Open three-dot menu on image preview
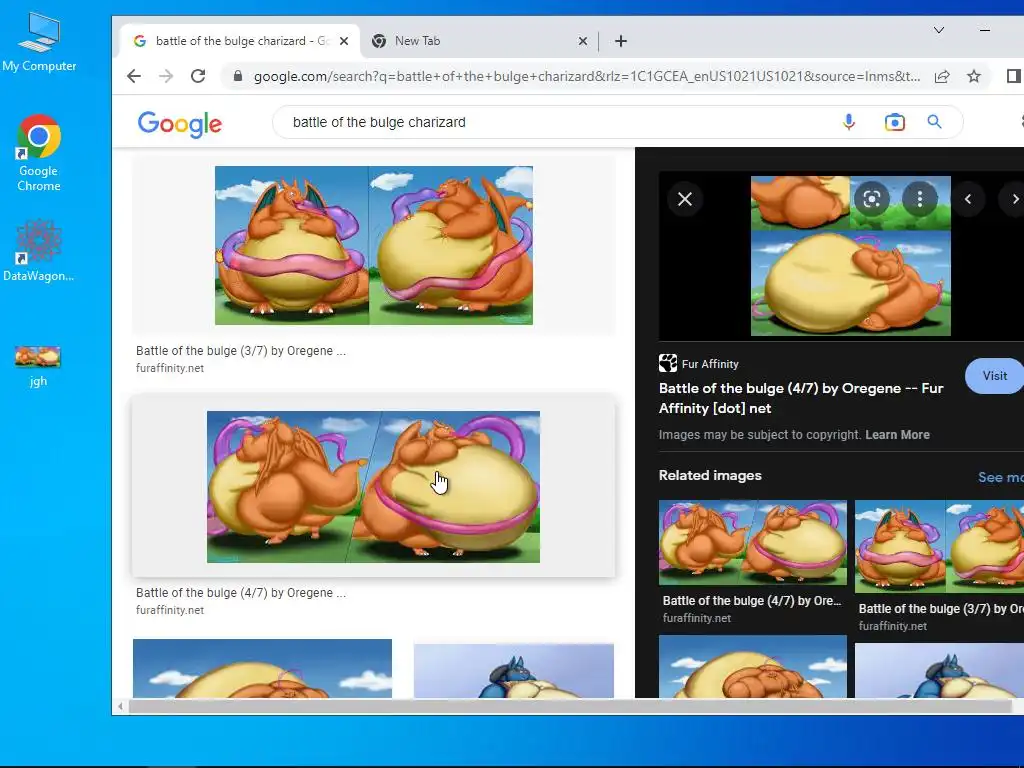The width and height of the screenshot is (1024, 768). pyautogui.click(x=920, y=199)
